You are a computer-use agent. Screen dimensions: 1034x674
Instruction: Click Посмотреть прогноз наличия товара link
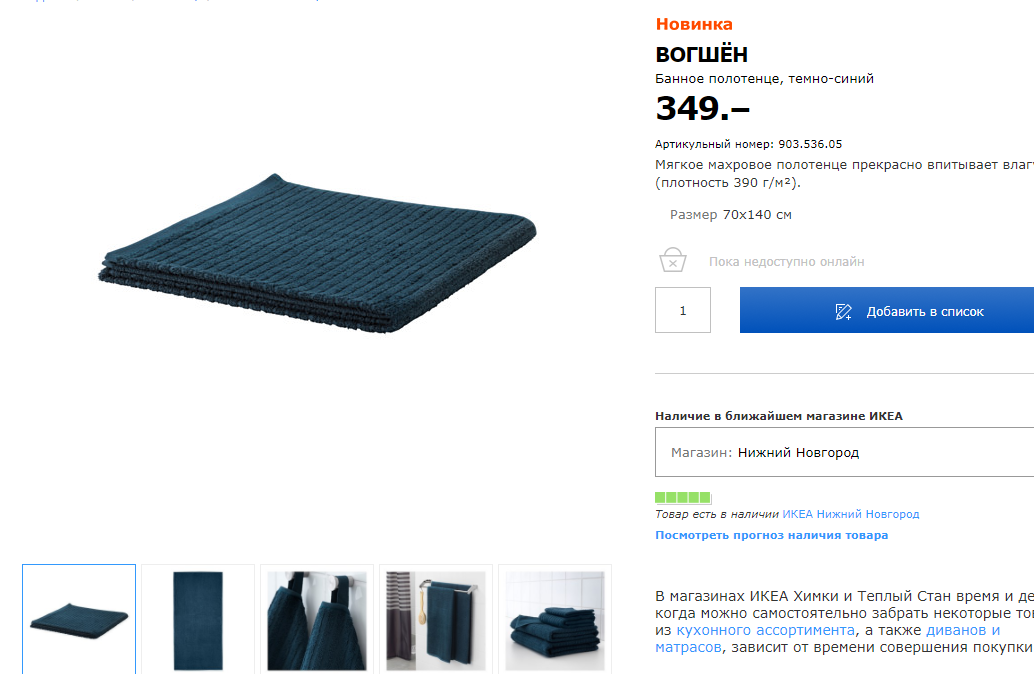772,535
